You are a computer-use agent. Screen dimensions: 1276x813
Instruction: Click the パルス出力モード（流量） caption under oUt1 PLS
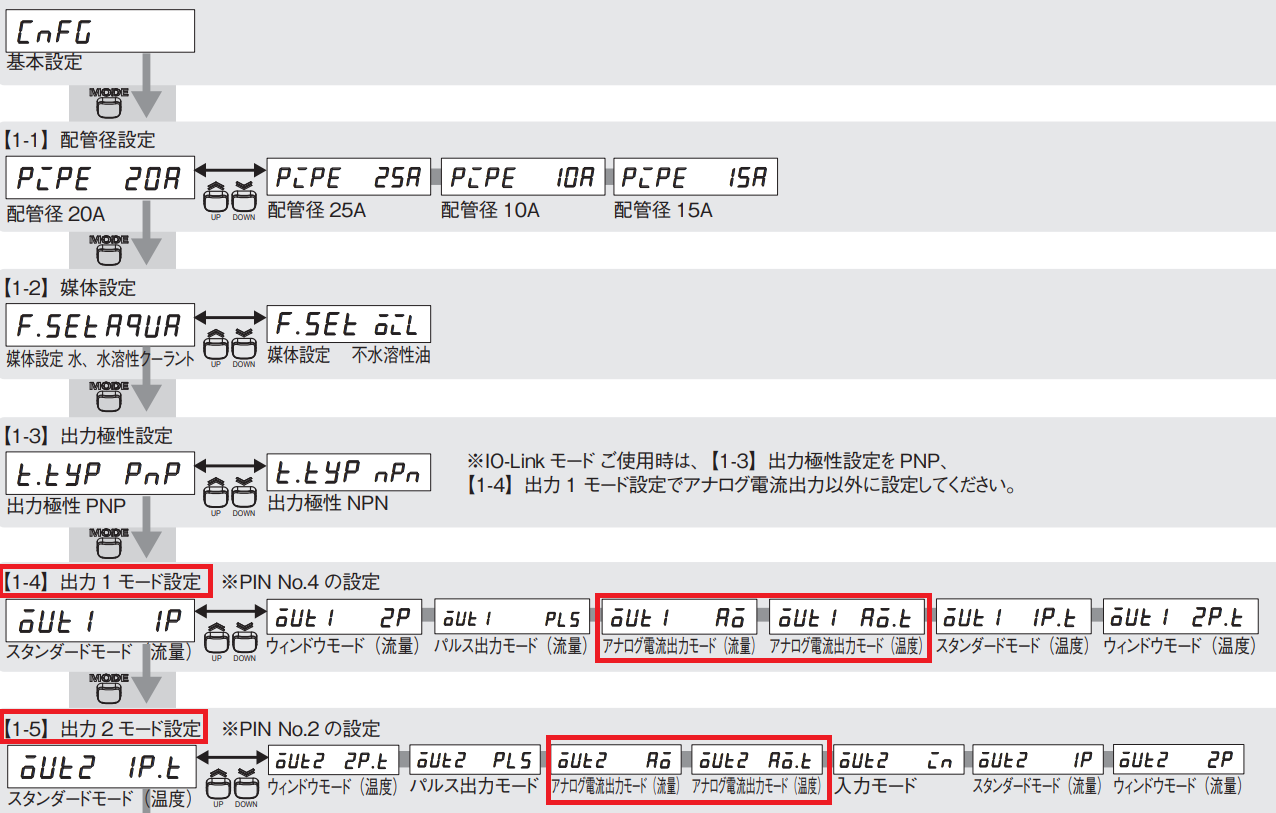pyautogui.click(x=511, y=646)
